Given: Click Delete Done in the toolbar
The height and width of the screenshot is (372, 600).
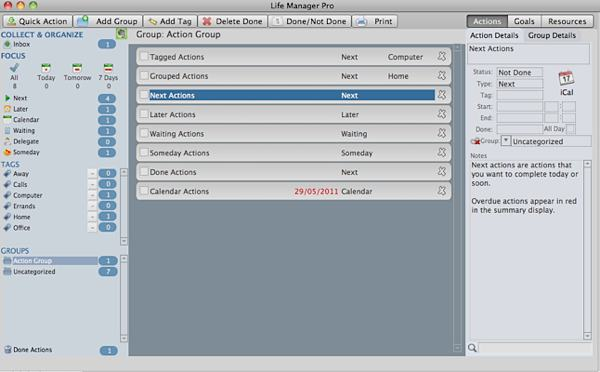Looking at the screenshot, I should [232, 21].
